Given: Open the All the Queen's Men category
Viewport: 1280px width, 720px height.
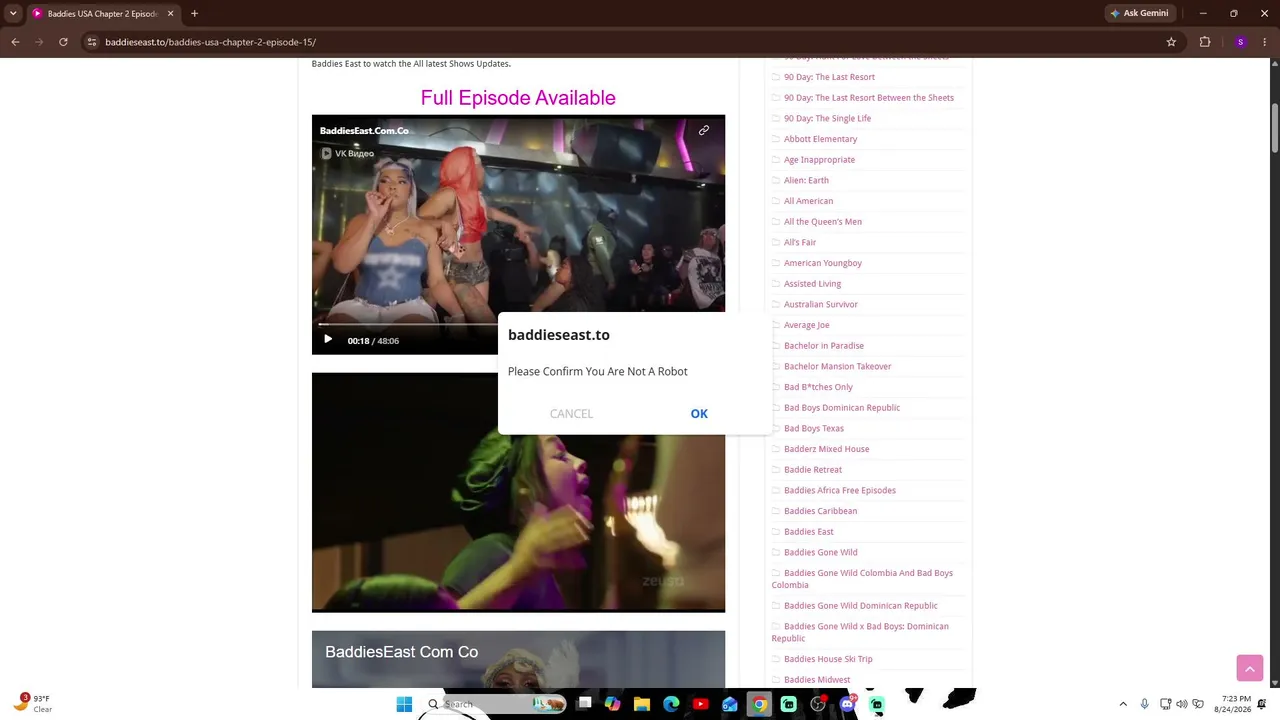Looking at the screenshot, I should pyautogui.click(x=823, y=222).
